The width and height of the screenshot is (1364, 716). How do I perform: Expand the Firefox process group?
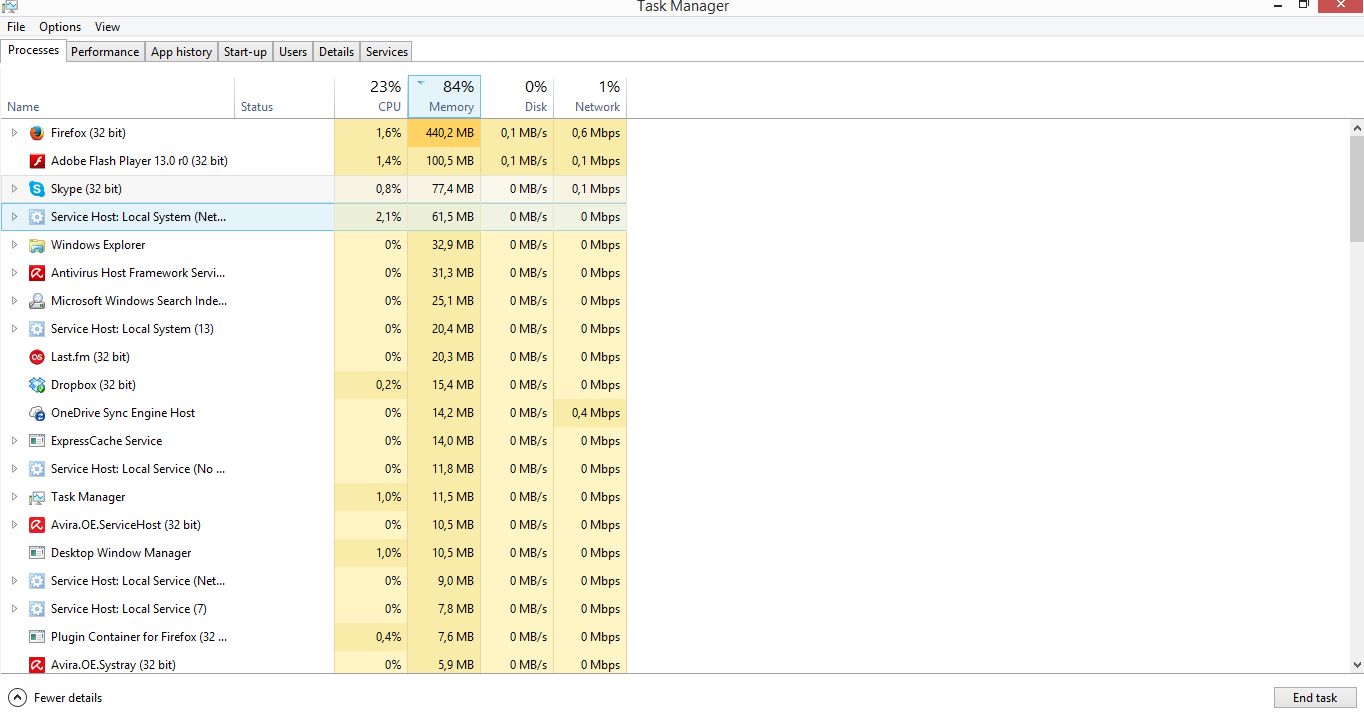(x=14, y=133)
